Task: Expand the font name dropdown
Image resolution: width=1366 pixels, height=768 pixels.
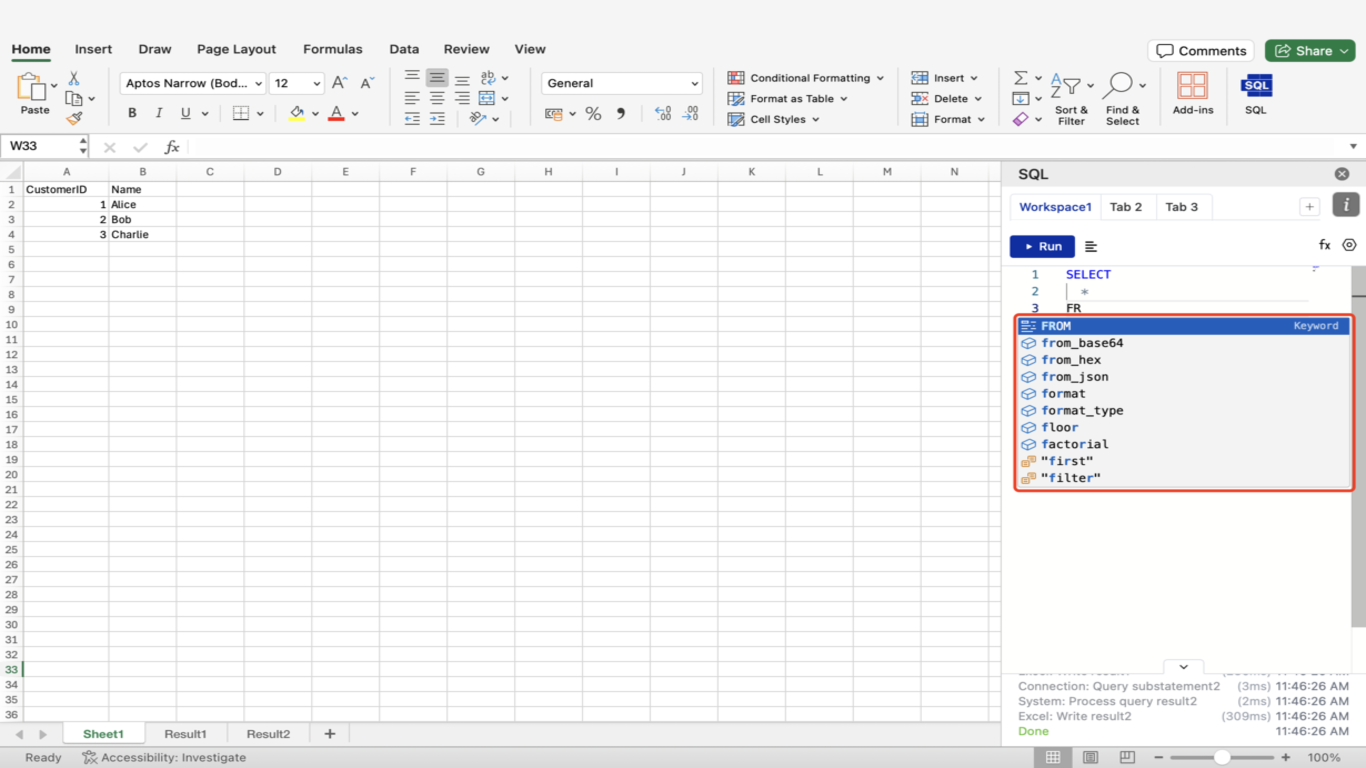Action: point(259,84)
